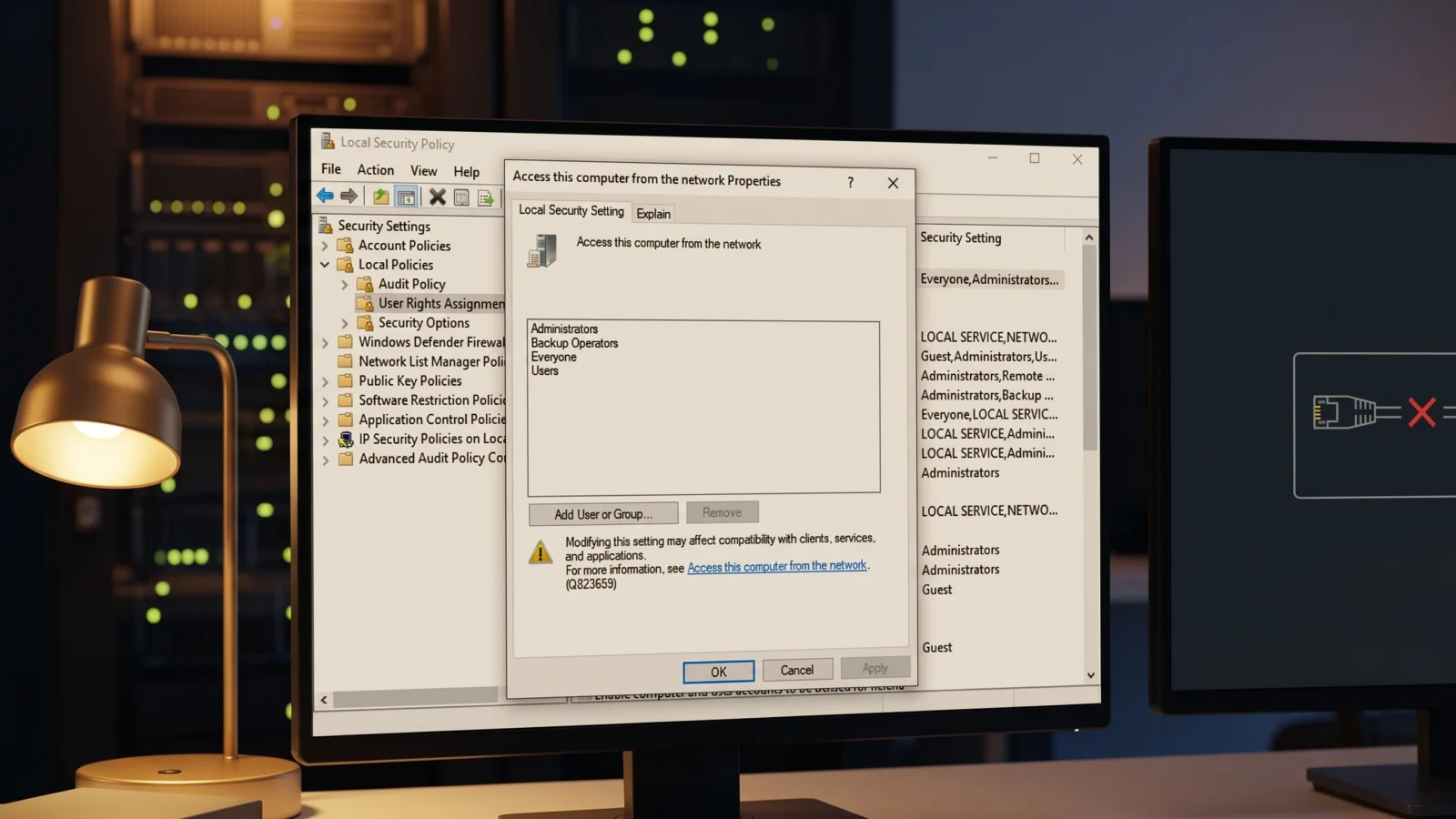Click the Forward arrow in the toolbar
Screen dimensions: 1456x819
tap(349, 196)
